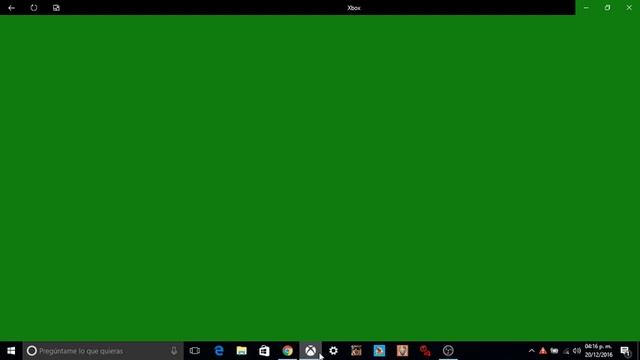Image resolution: width=640 pixels, height=360 pixels.
Task: Click the red warning tray icon
Action: (x=543, y=351)
